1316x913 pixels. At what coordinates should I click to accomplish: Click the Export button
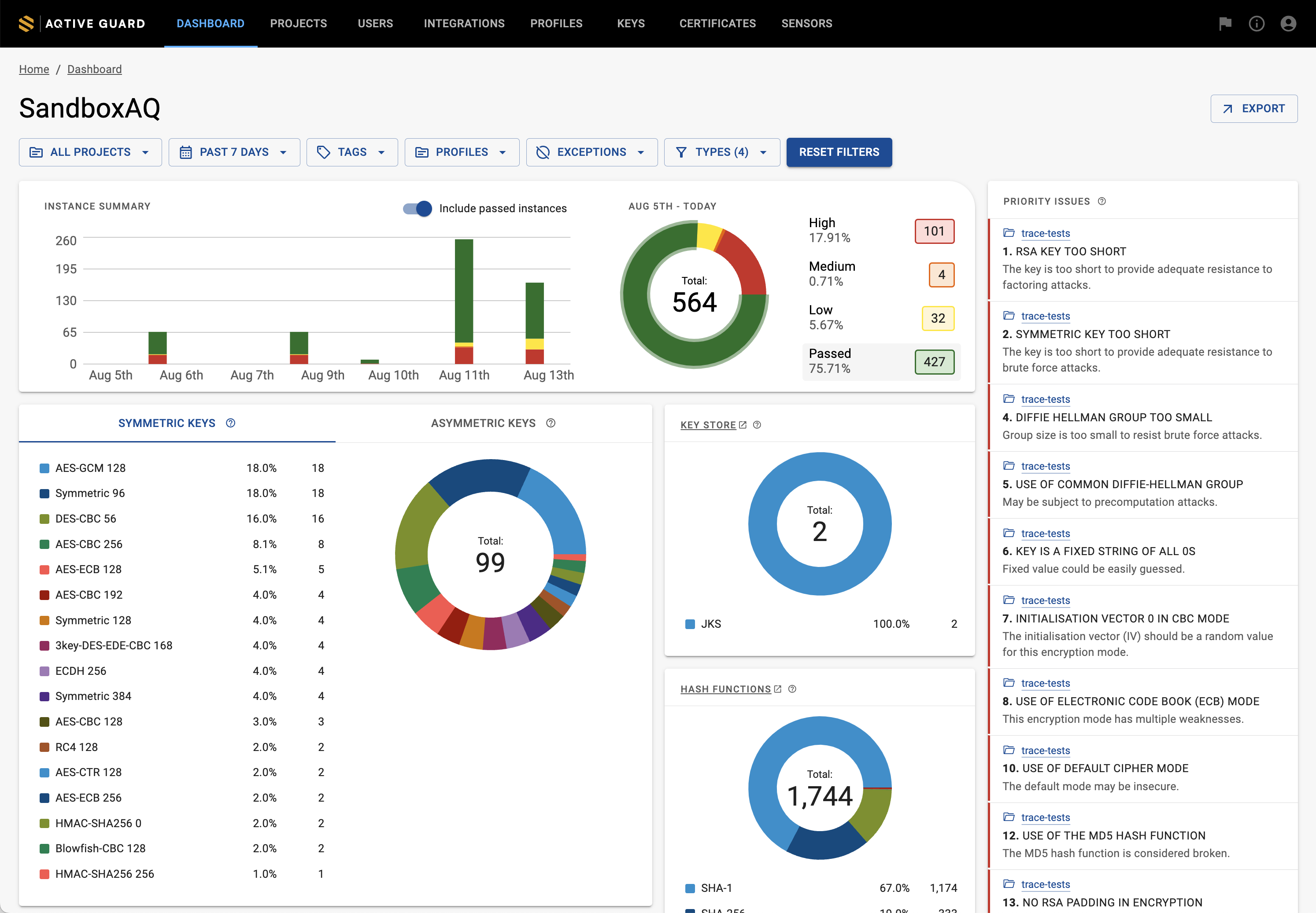pos(1253,109)
